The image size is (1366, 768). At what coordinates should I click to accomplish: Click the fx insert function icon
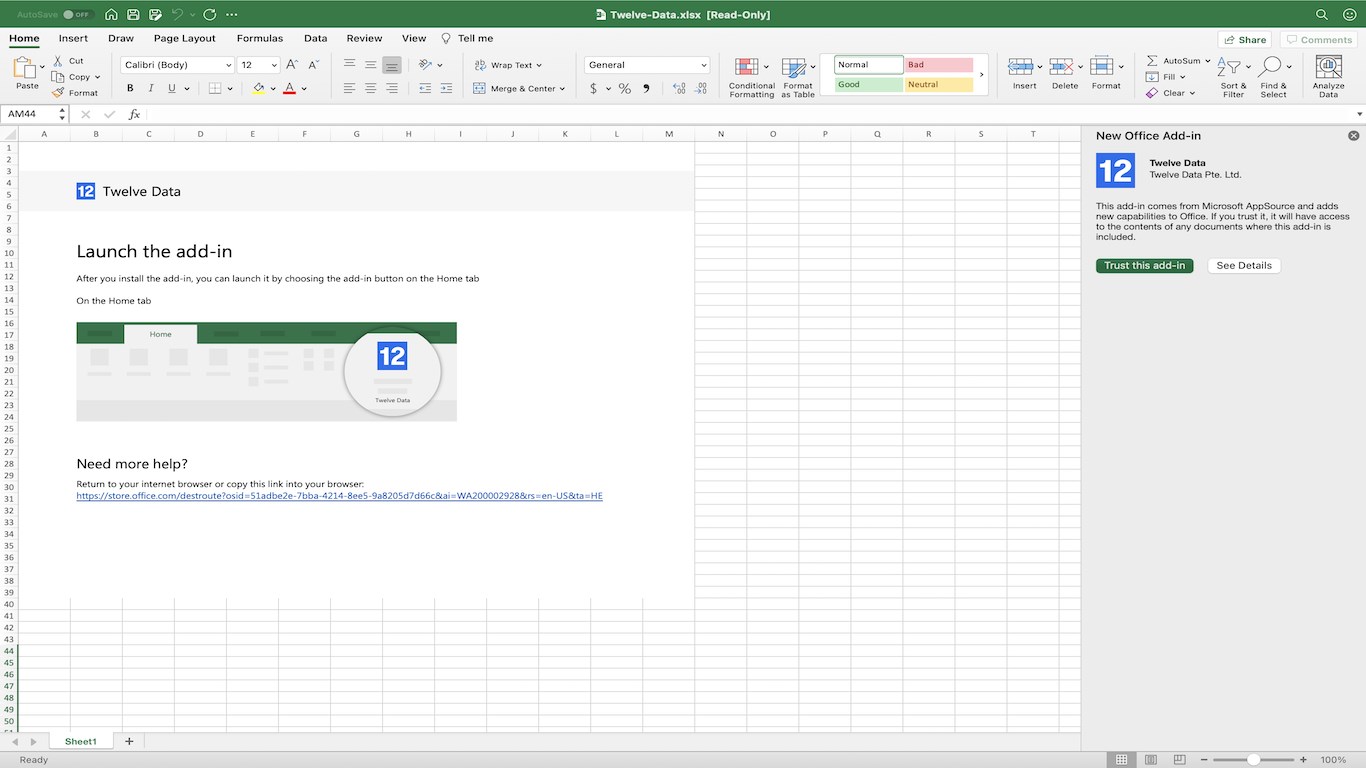coord(134,114)
